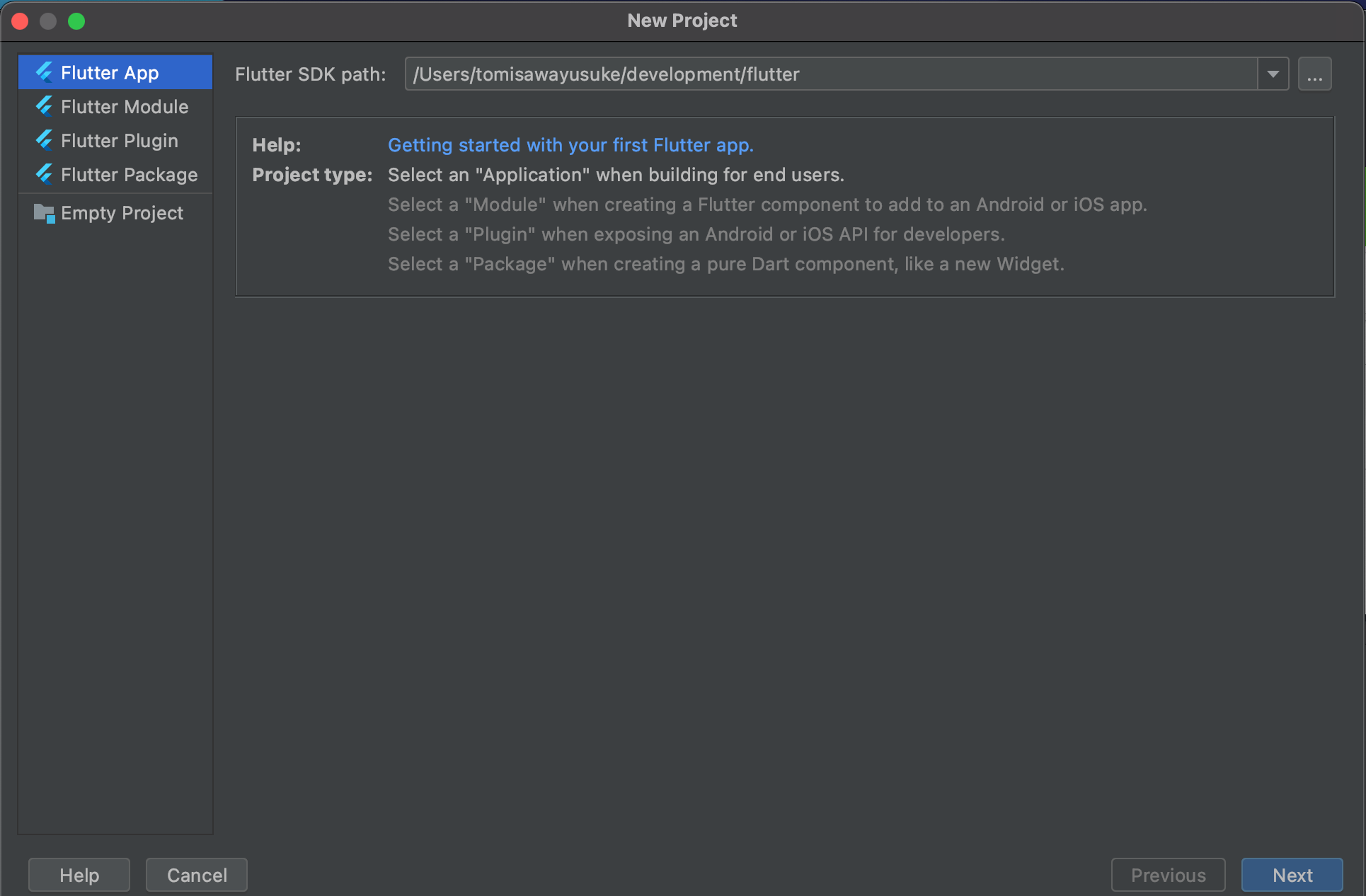Click the Flutter Plugin logo icon
Viewport: 1366px width, 896px height.
(45, 140)
